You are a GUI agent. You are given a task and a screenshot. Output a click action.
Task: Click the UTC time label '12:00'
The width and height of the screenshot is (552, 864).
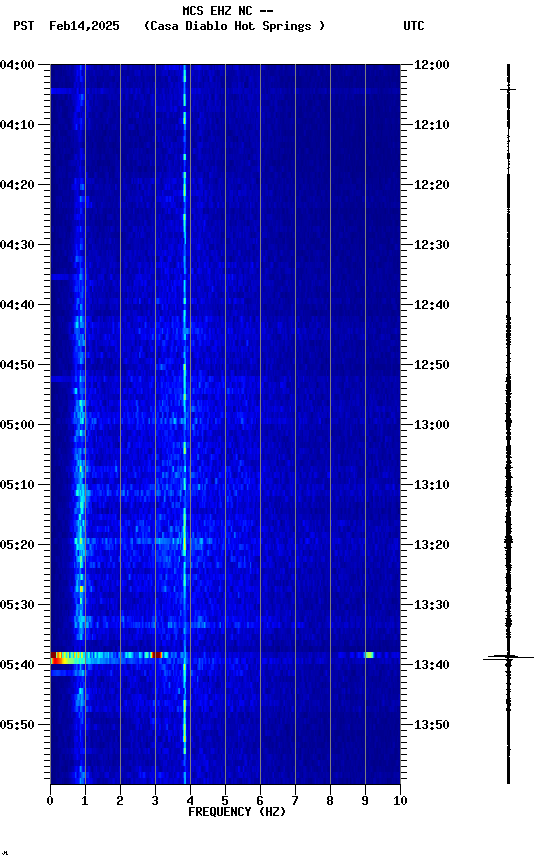click(x=432, y=65)
